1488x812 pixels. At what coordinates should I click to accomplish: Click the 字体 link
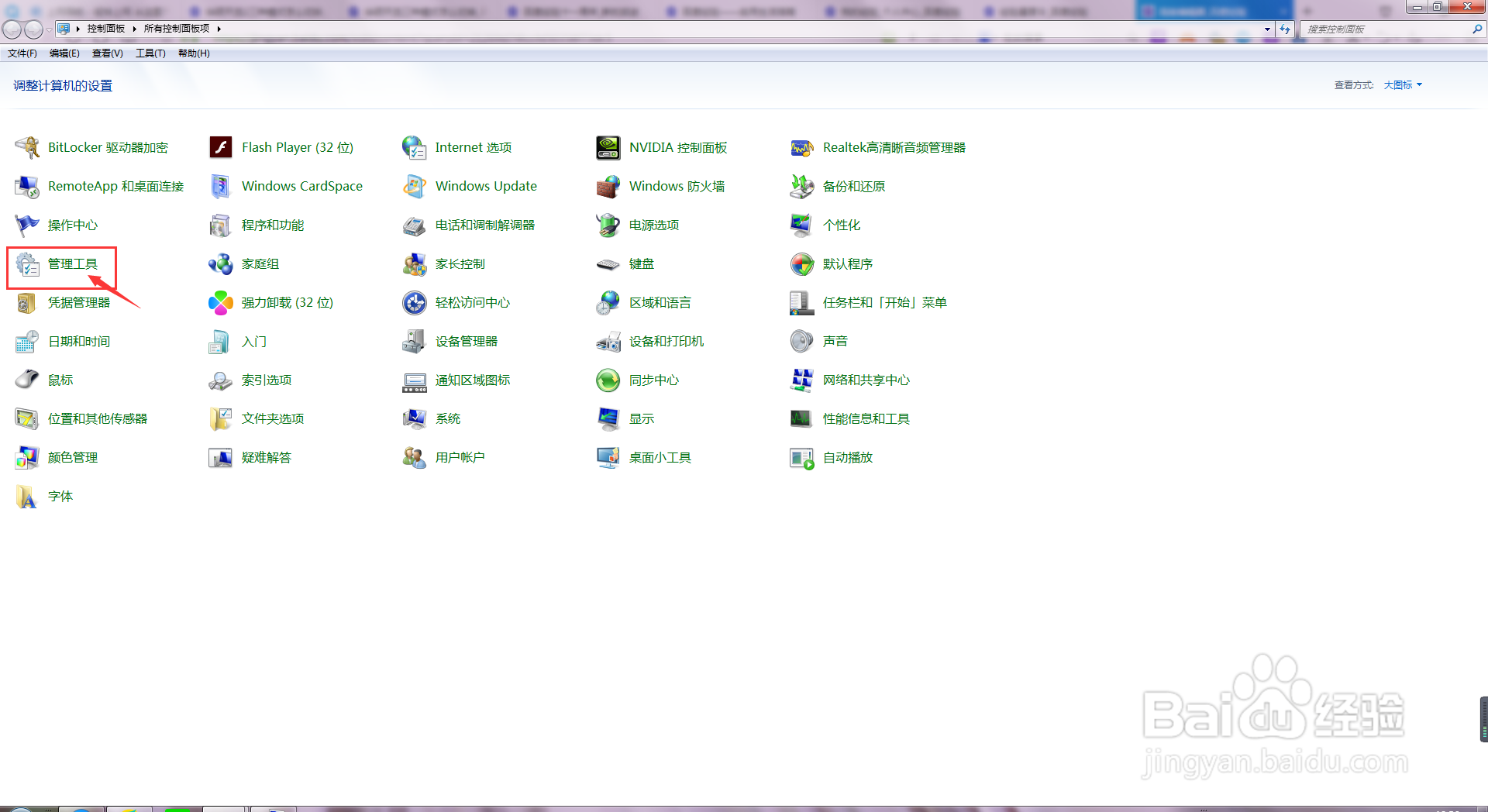[60, 496]
